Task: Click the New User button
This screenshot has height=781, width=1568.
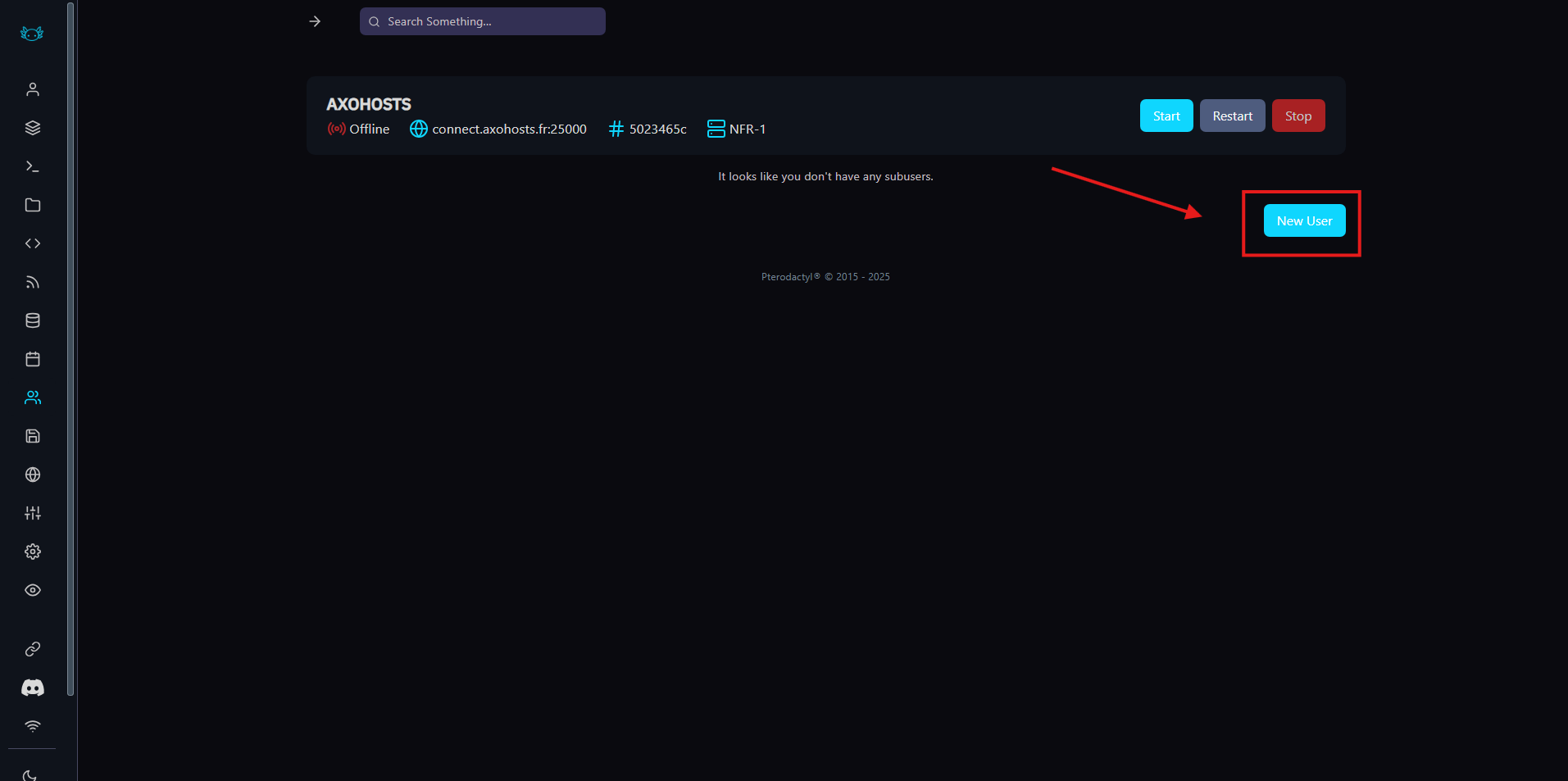Action: pyautogui.click(x=1304, y=220)
